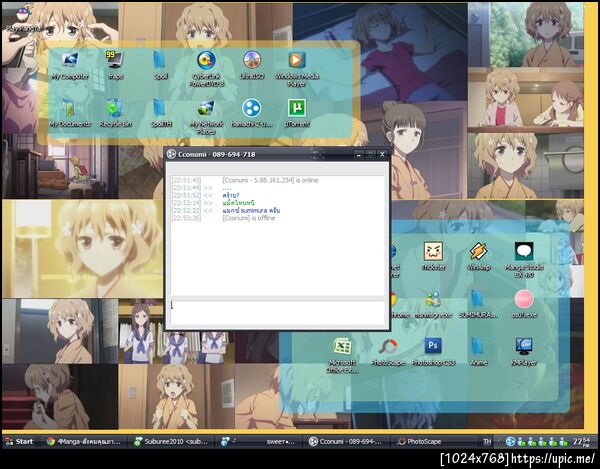Click the Hamachi icon in the system tray

click(x=510, y=441)
